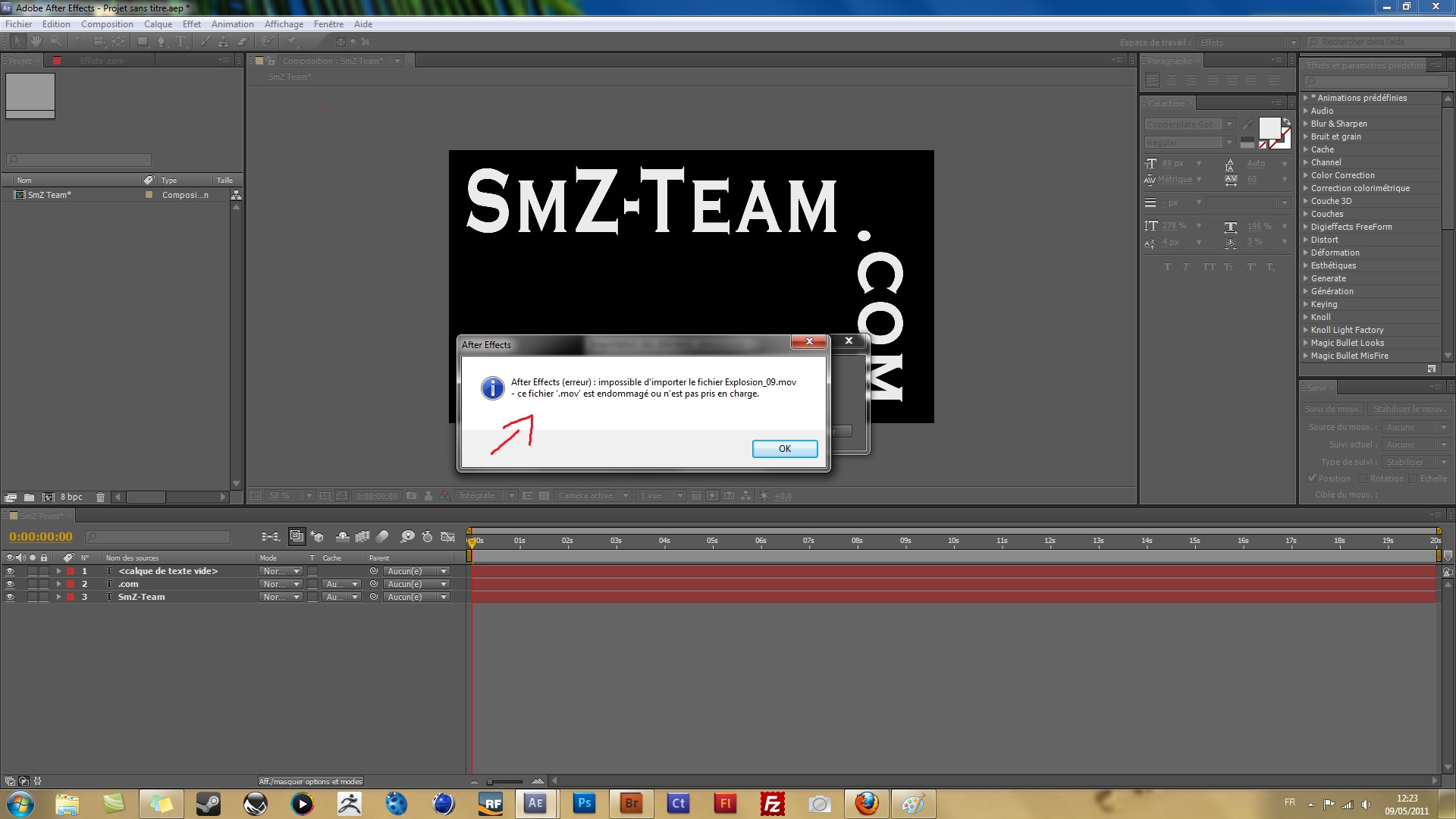Toggle Brainstorm button in timeline
Screen dimensions: 1456x819
[x=408, y=536]
